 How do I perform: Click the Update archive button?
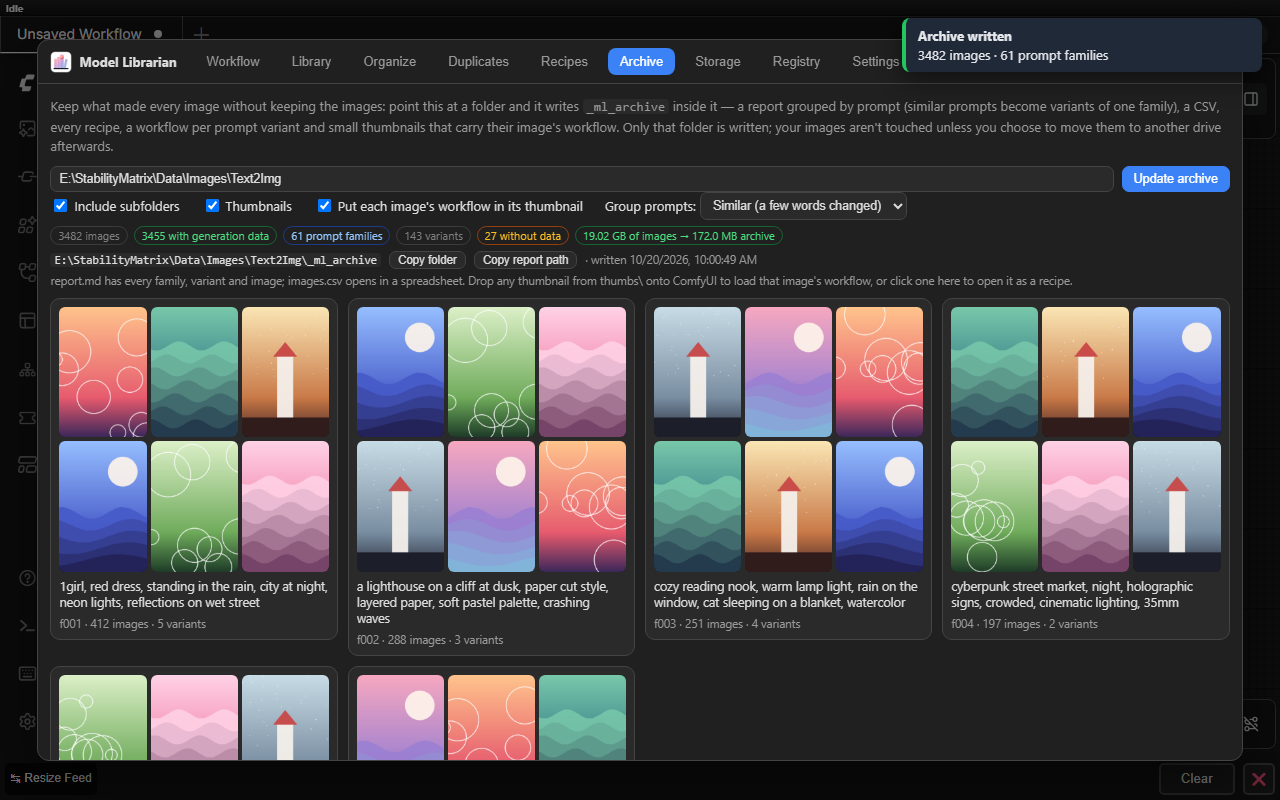(x=1175, y=179)
